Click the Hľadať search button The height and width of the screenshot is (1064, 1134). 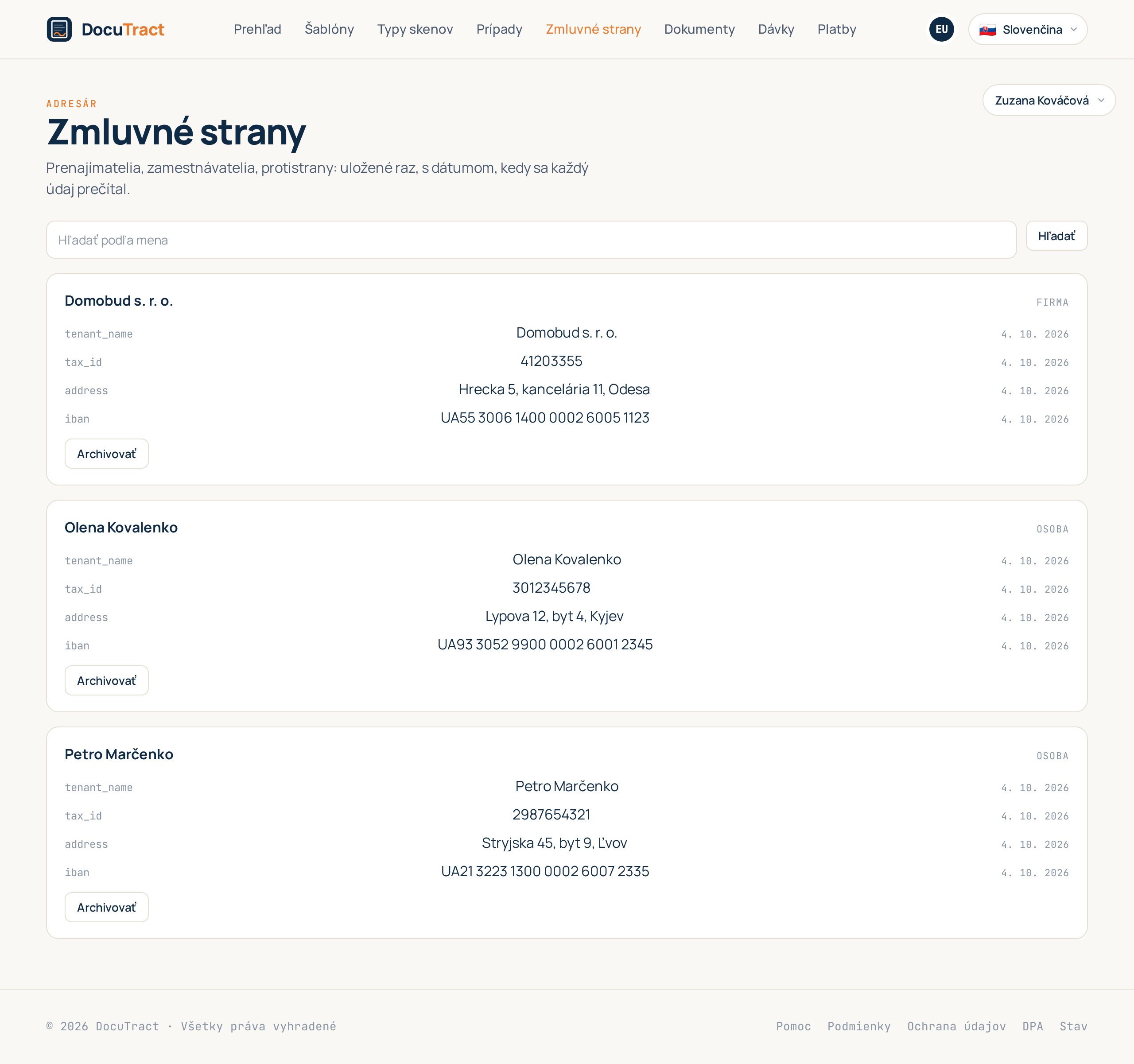click(x=1056, y=236)
